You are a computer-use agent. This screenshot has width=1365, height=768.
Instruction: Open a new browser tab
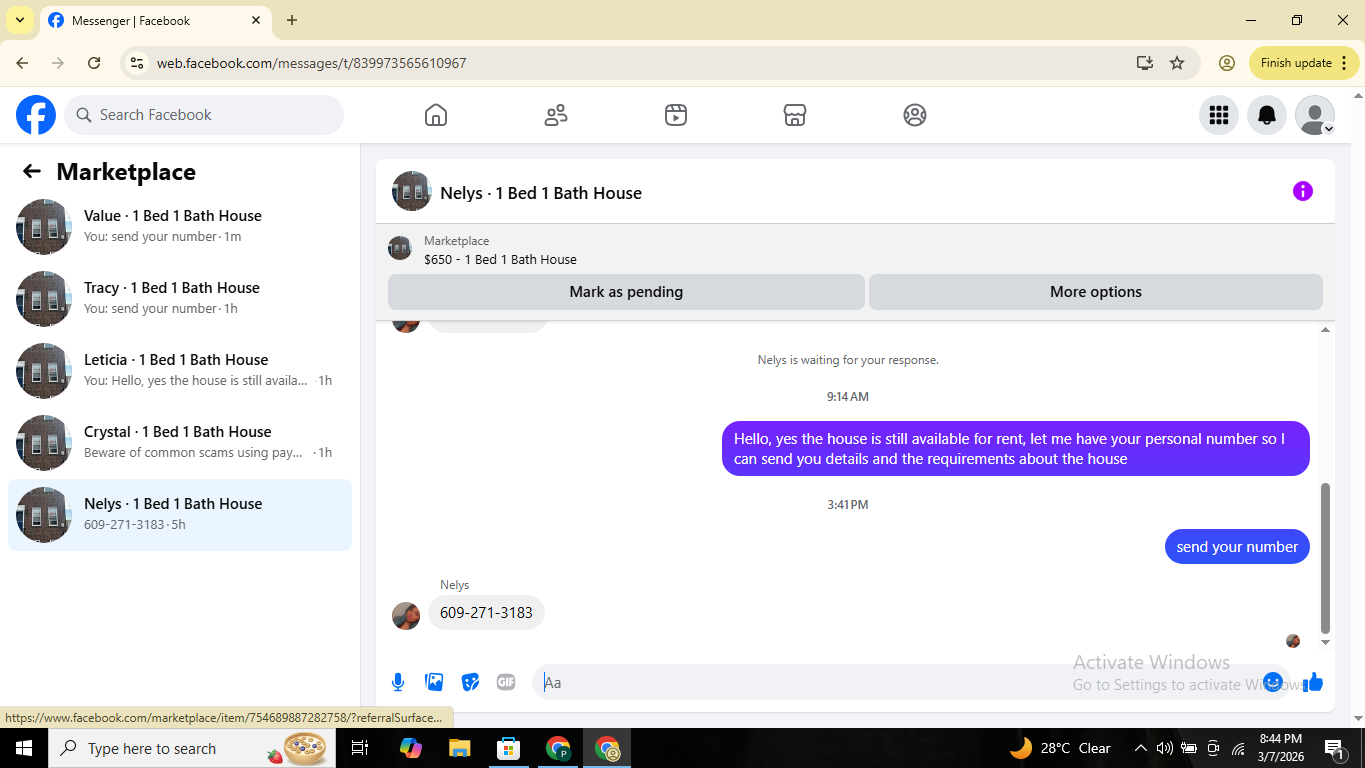(292, 20)
